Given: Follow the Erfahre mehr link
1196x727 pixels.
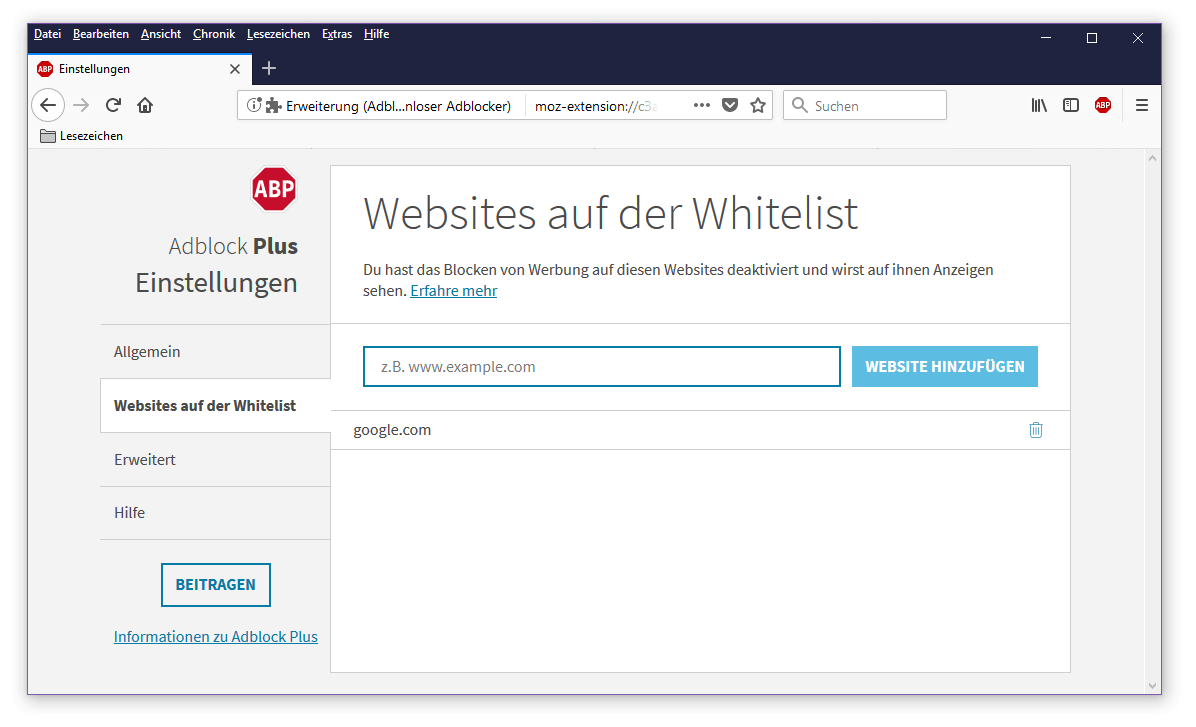Looking at the screenshot, I should 453,291.
